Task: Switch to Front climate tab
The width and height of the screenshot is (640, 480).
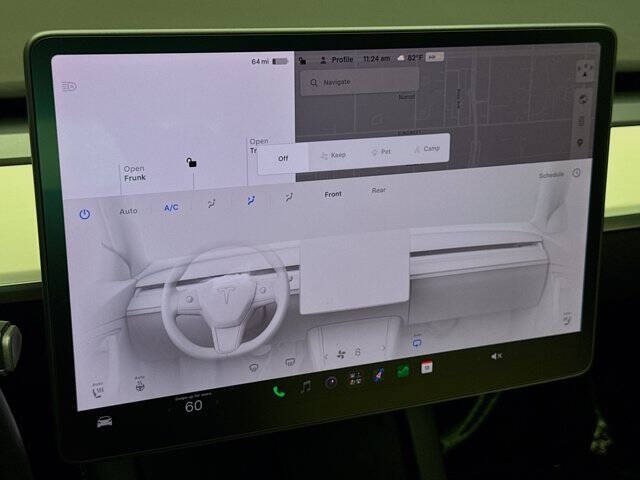Action: [333, 194]
